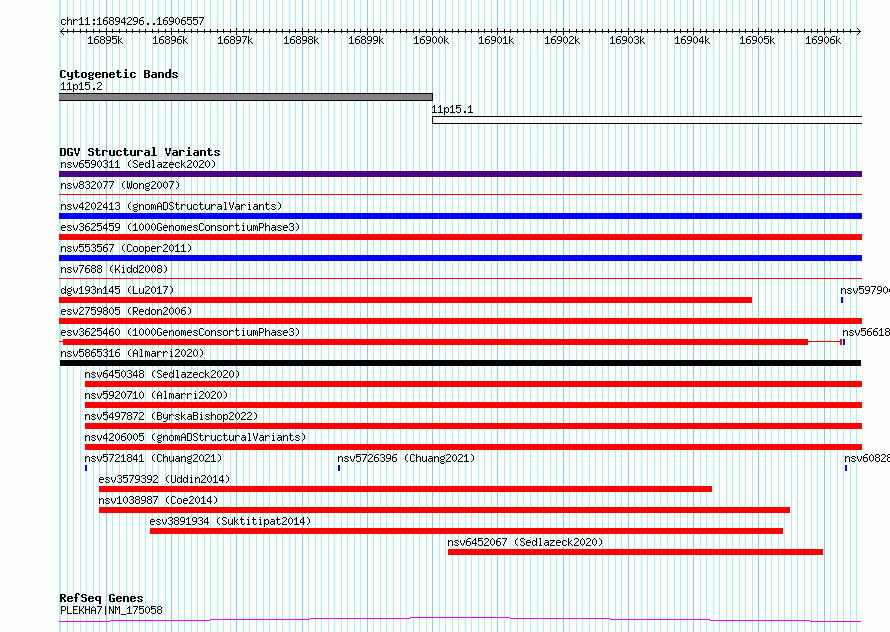Click the 11p15.2 band label
890x632 pixels.
coord(81,86)
